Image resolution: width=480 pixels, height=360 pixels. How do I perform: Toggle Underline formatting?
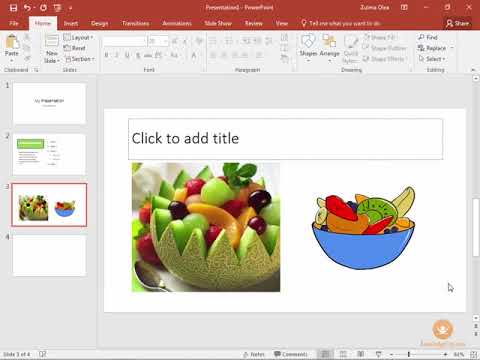tap(127, 56)
